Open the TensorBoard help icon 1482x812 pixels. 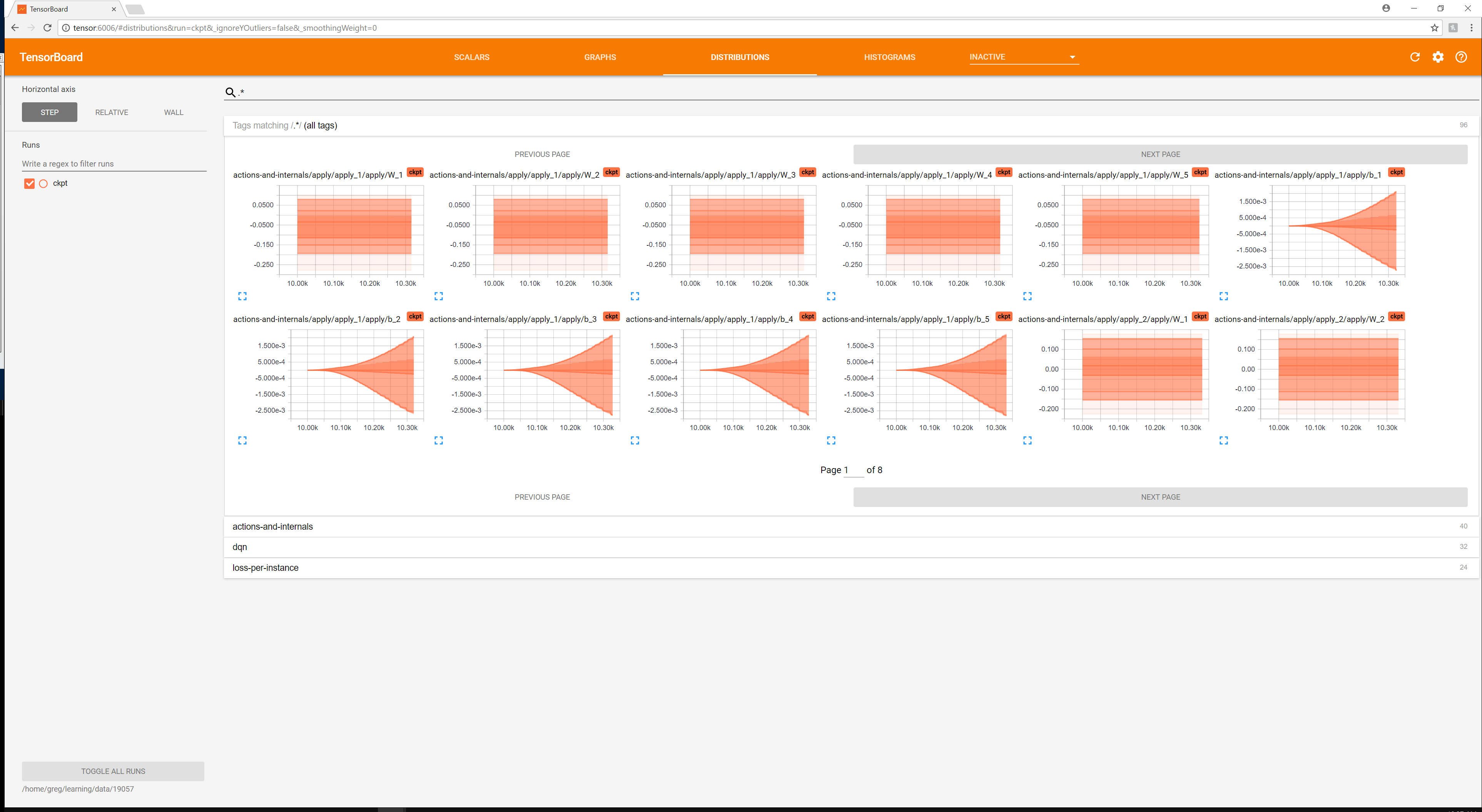1462,57
